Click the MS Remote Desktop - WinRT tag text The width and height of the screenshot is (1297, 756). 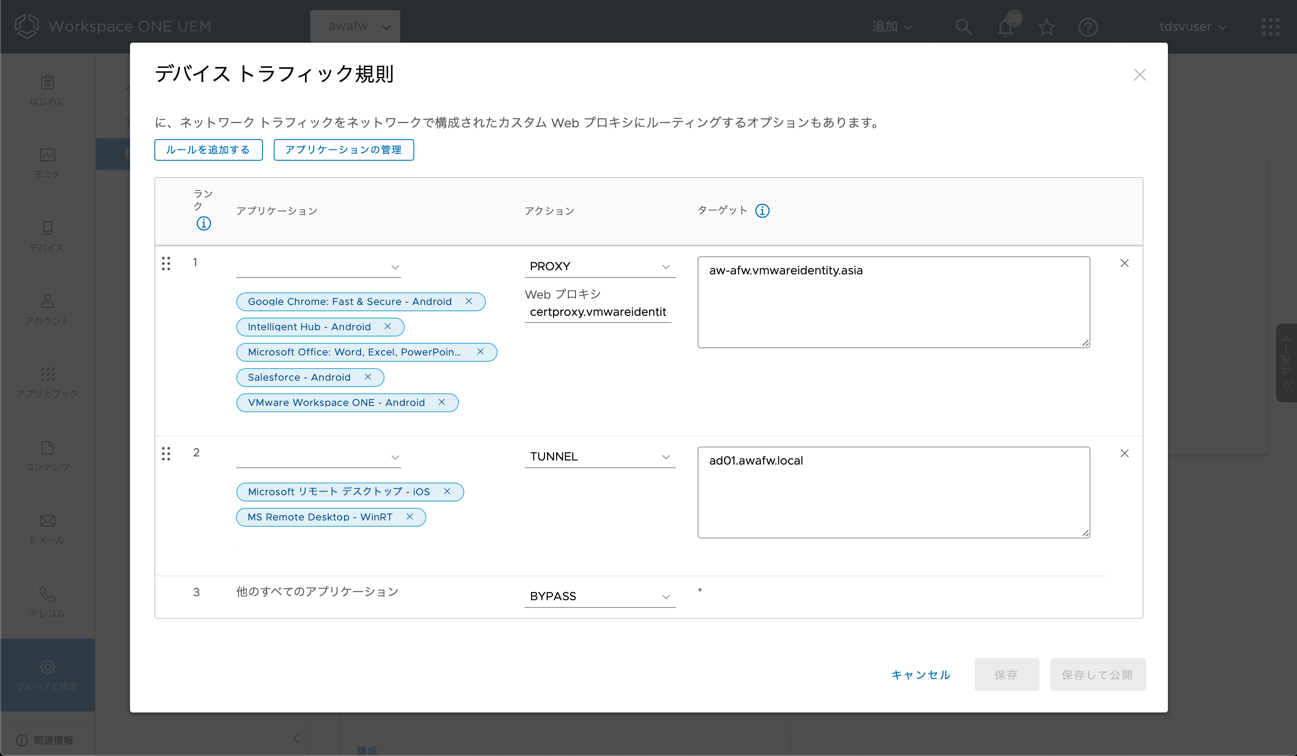pos(320,517)
